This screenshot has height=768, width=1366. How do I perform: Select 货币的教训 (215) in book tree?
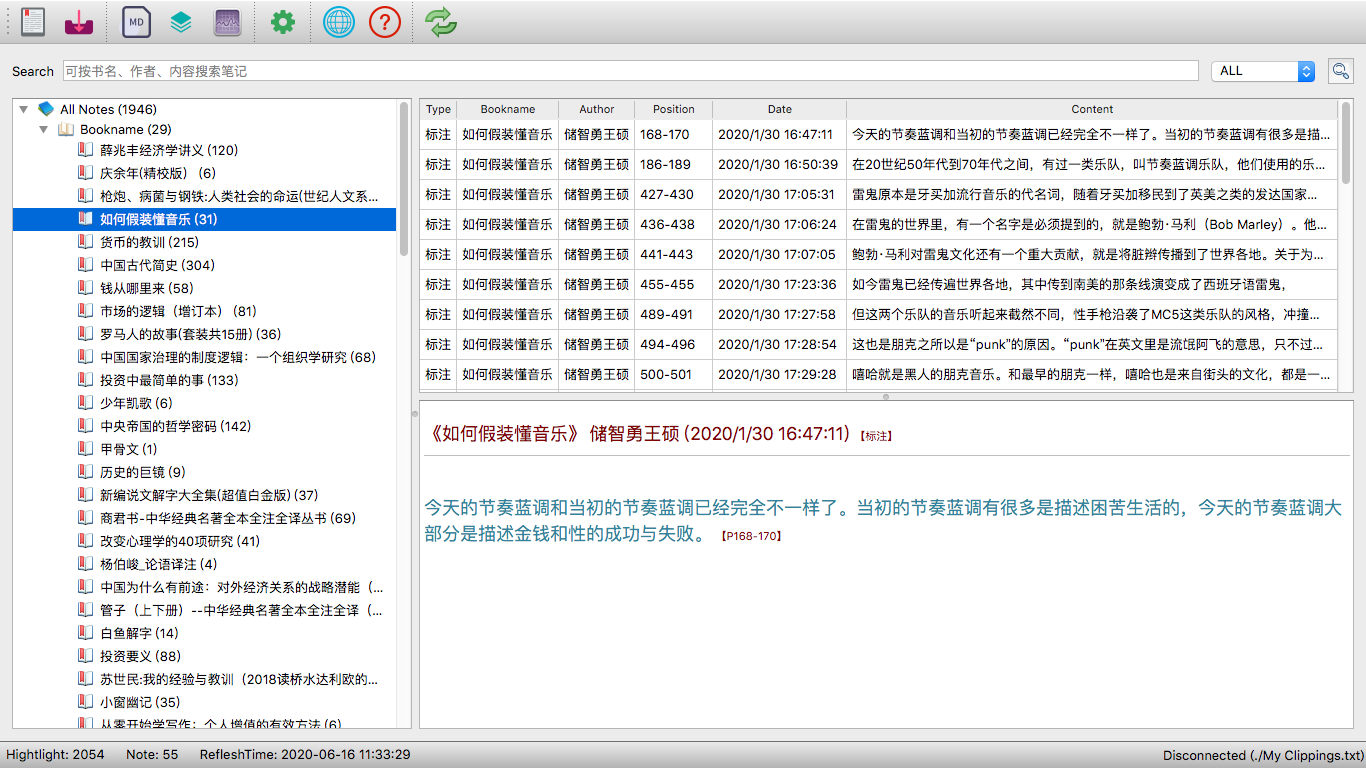coord(149,242)
